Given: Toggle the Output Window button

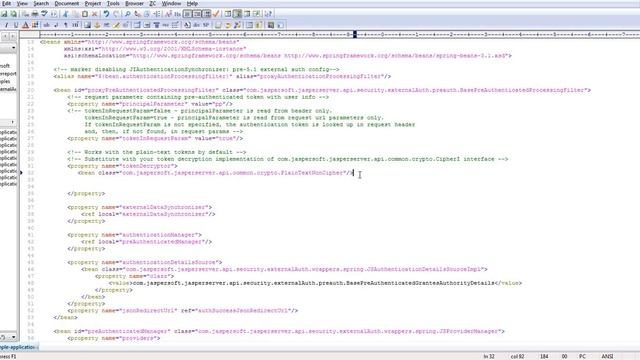Looking at the screenshot, I should coord(247,14).
